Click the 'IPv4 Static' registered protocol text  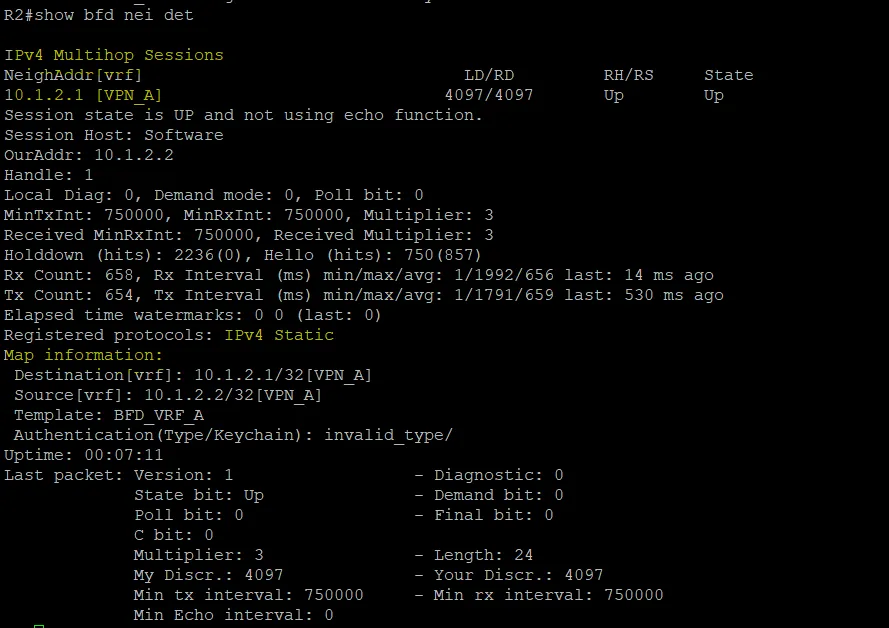pyautogui.click(x=279, y=335)
